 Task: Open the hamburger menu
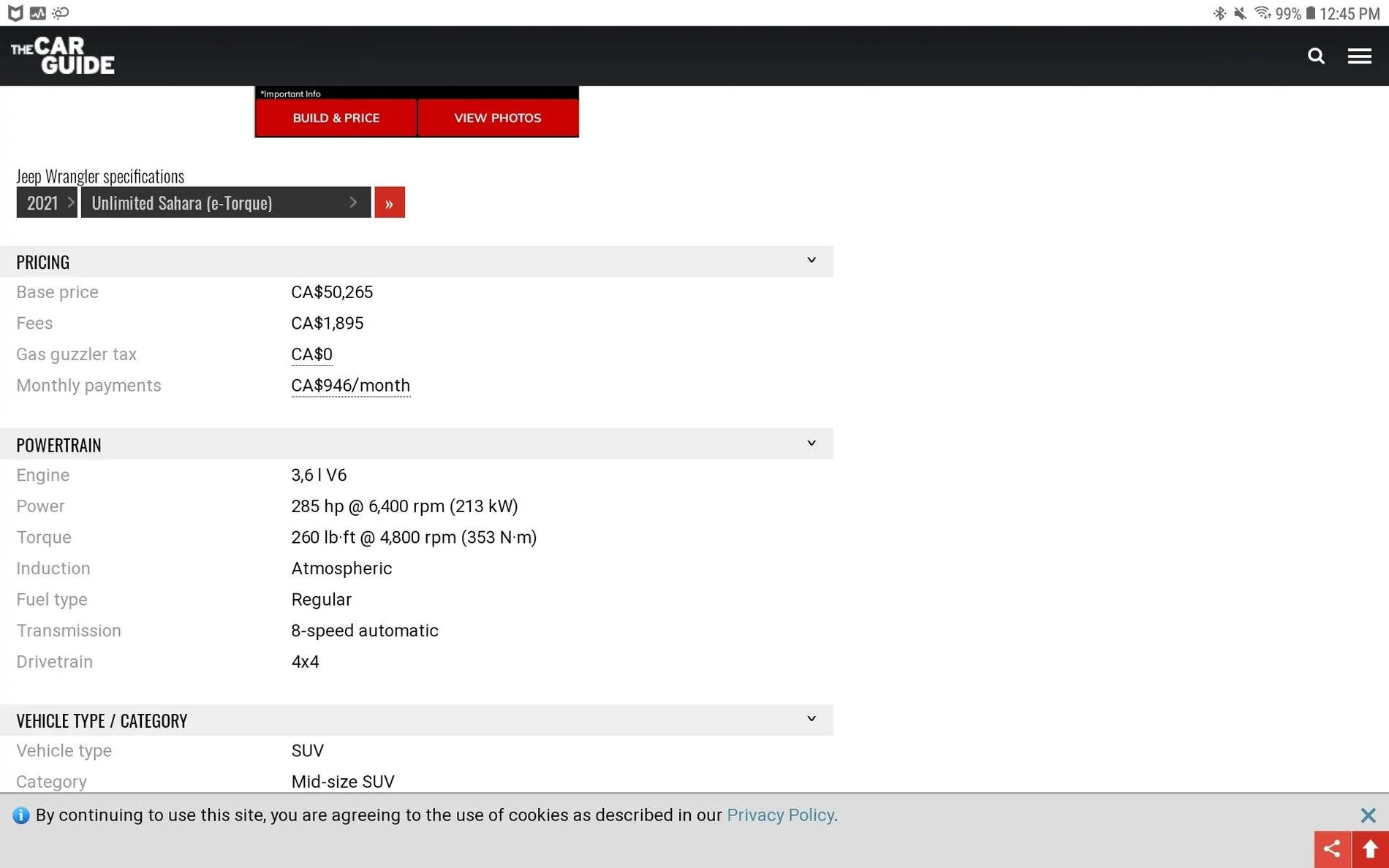click(1359, 56)
